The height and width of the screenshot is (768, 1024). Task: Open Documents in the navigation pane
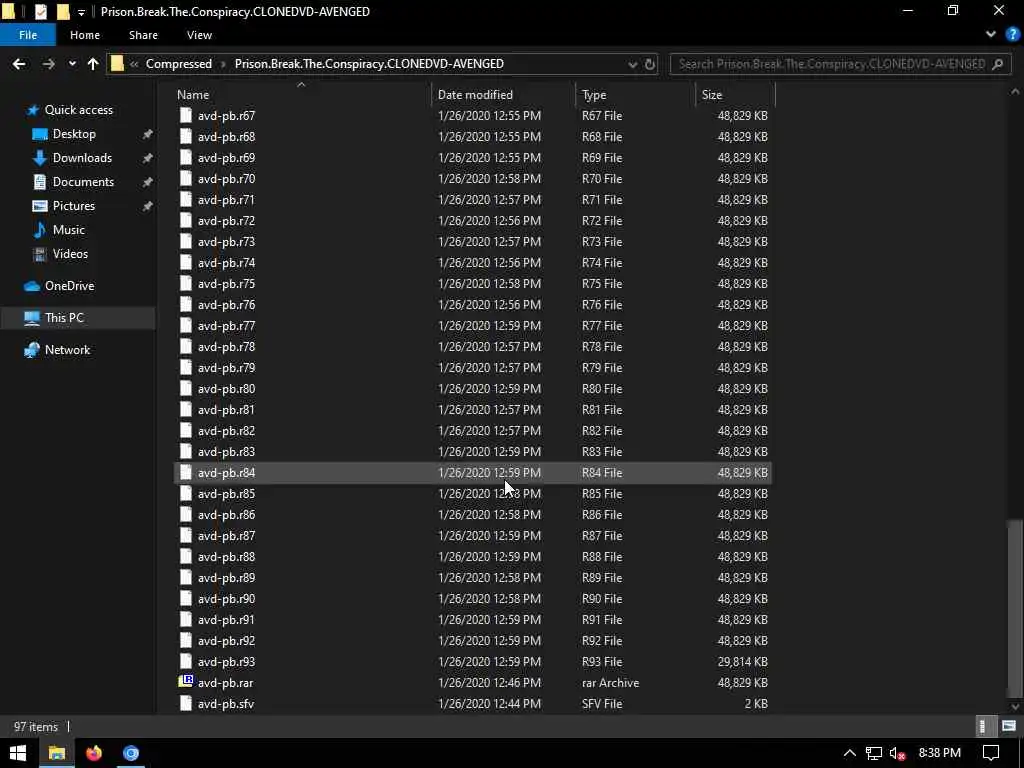[83, 182]
